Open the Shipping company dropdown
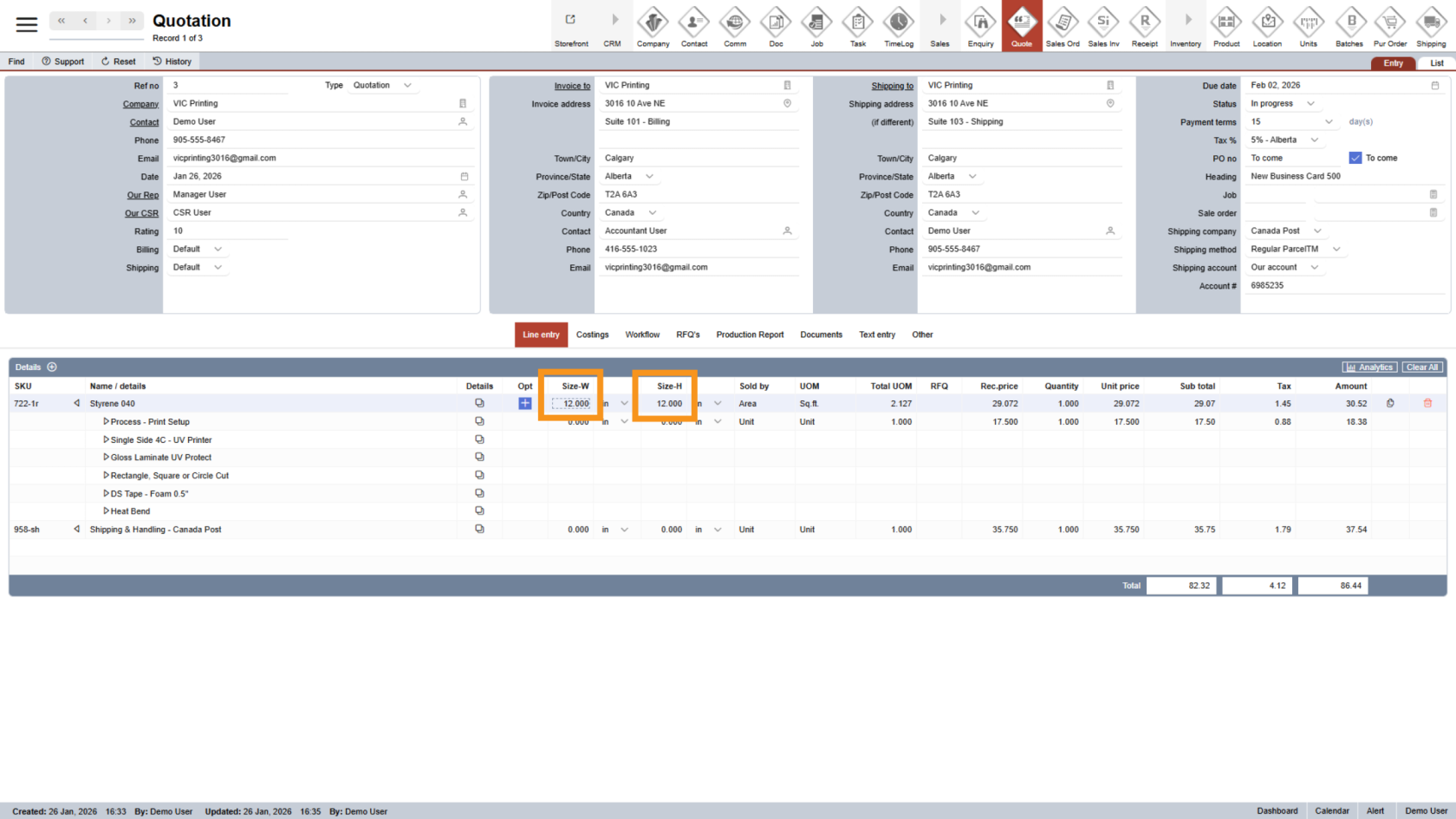 pyautogui.click(x=1285, y=231)
